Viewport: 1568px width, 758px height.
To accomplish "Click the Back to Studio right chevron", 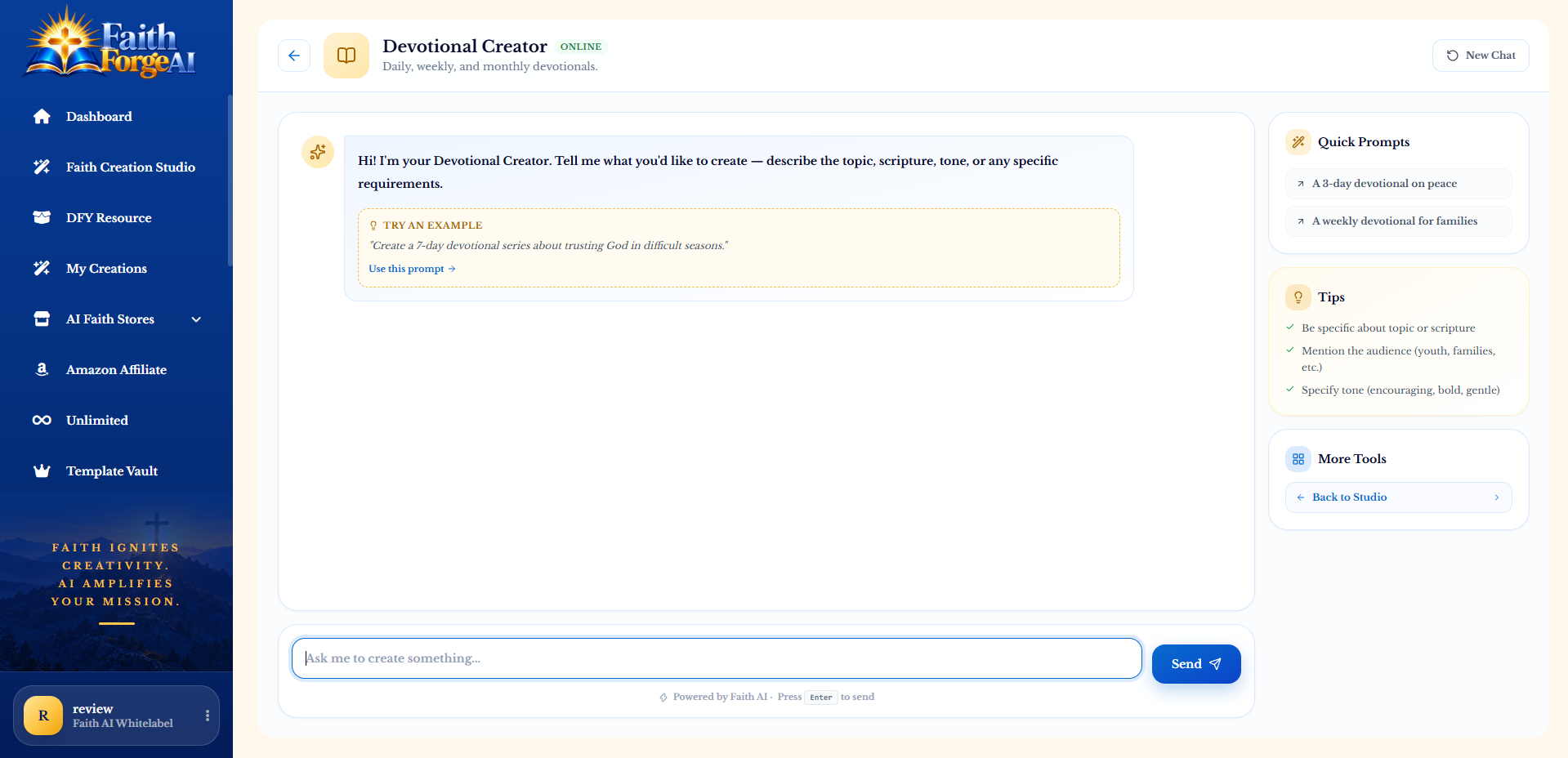I will click(1497, 497).
